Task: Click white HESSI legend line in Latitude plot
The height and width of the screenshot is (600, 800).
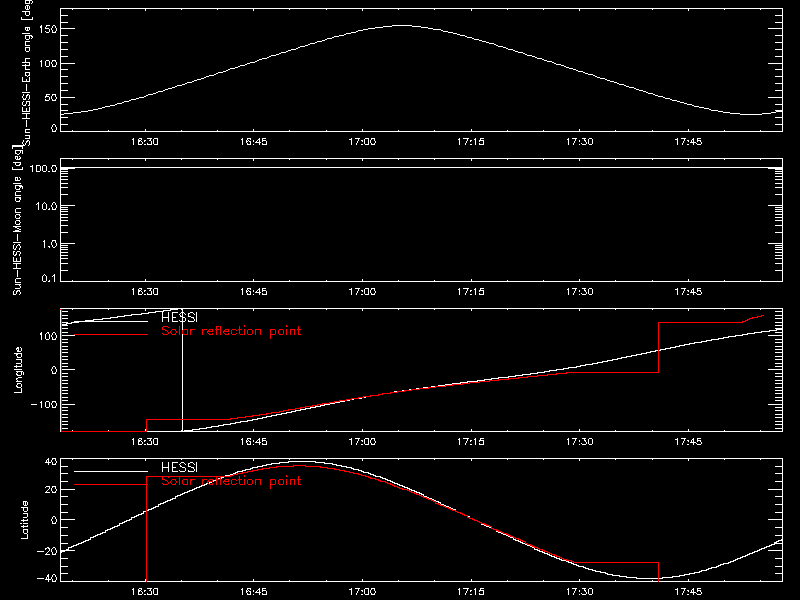Action: 111,471
